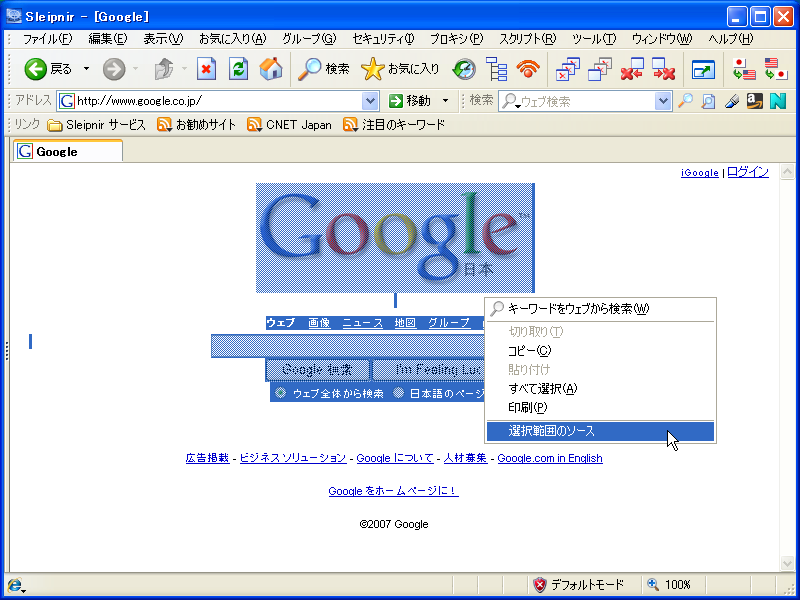Expand the ウェブ検索 search box dropdown
Image resolution: width=800 pixels, height=600 pixels.
tap(663, 101)
